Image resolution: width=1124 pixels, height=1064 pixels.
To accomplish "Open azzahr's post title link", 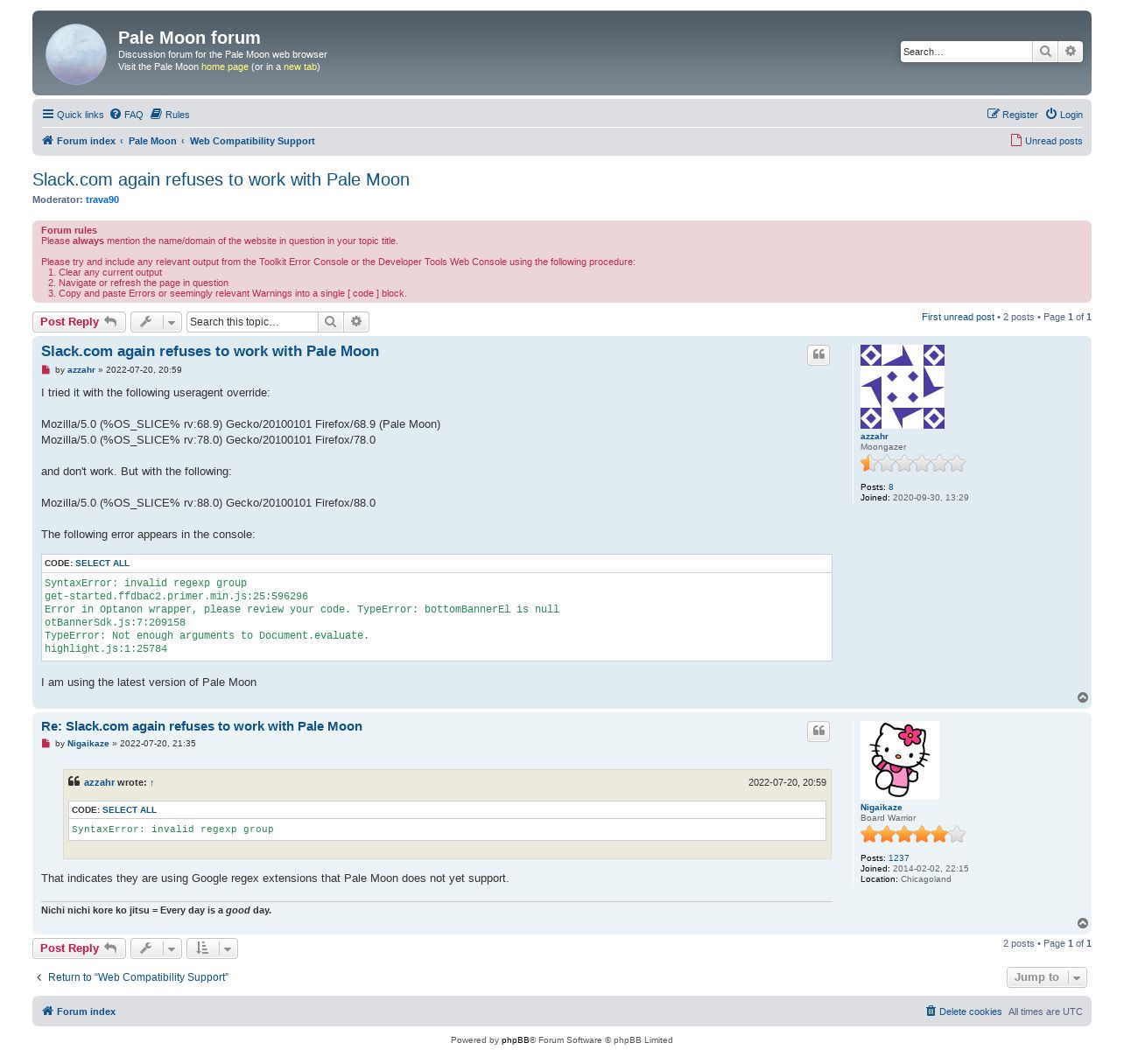I will tap(210, 351).
